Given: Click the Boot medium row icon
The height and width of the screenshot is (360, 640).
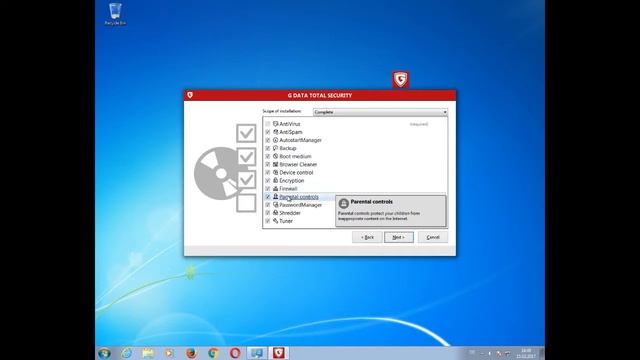Looking at the screenshot, I should (x=276, y=156).
